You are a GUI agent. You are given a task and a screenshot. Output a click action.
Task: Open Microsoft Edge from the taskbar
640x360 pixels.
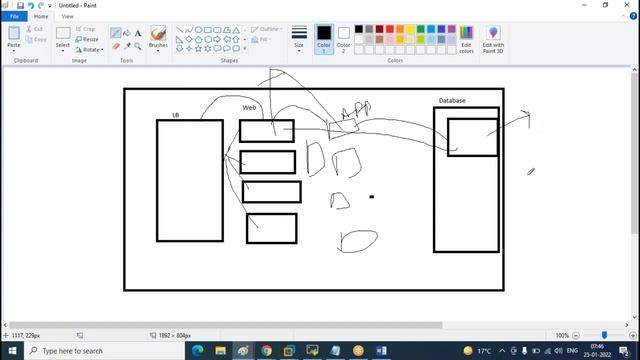(198, 351)
